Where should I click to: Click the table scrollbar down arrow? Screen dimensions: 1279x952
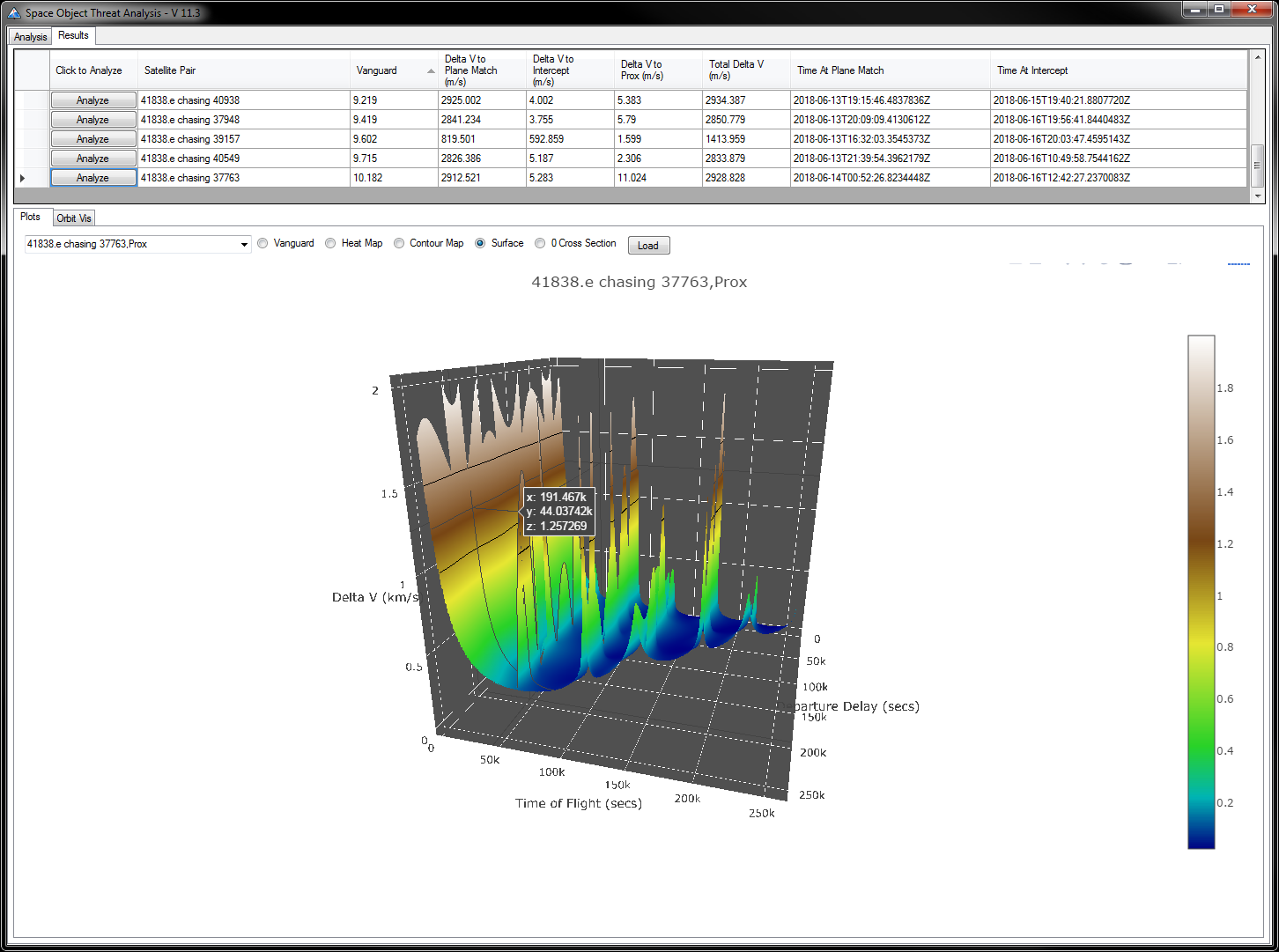[x=1257, y=196]
